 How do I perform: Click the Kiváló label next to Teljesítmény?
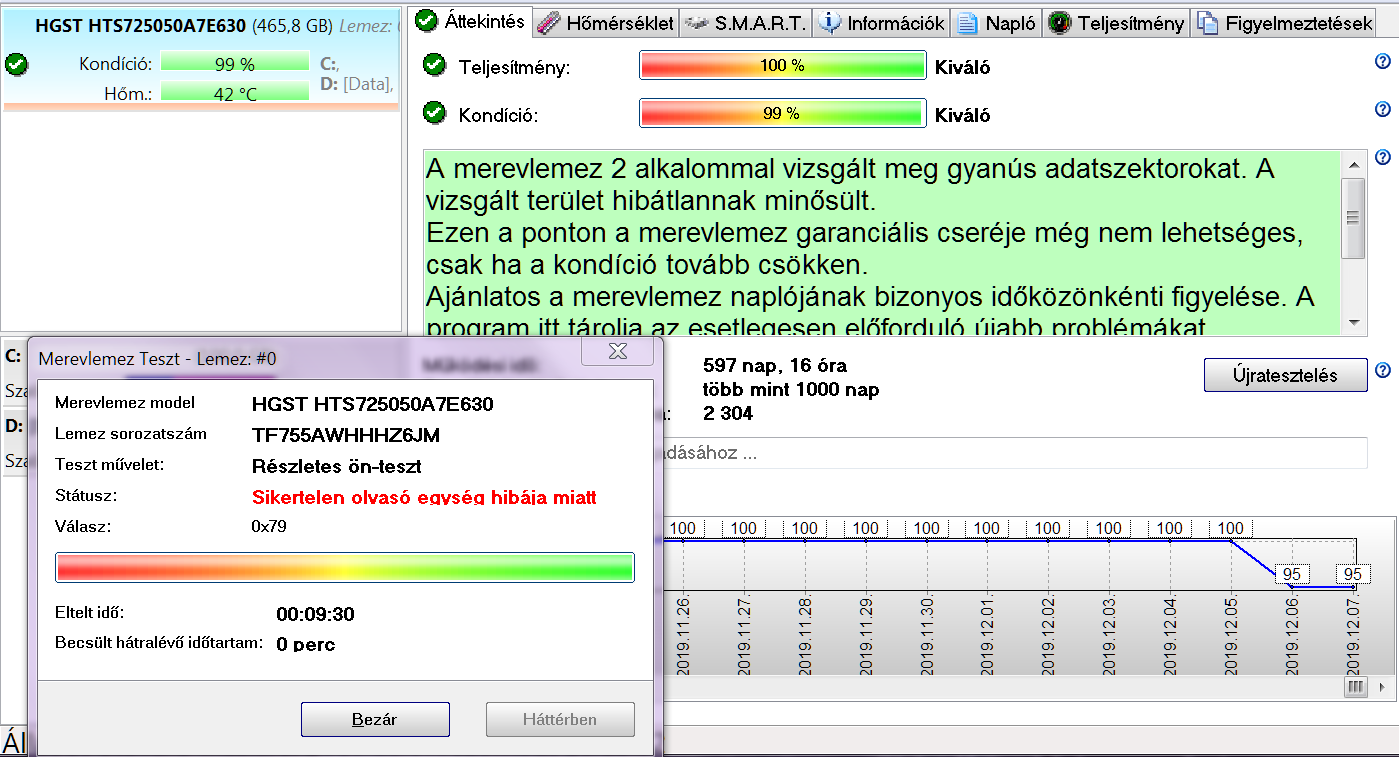tap(962, 68)
